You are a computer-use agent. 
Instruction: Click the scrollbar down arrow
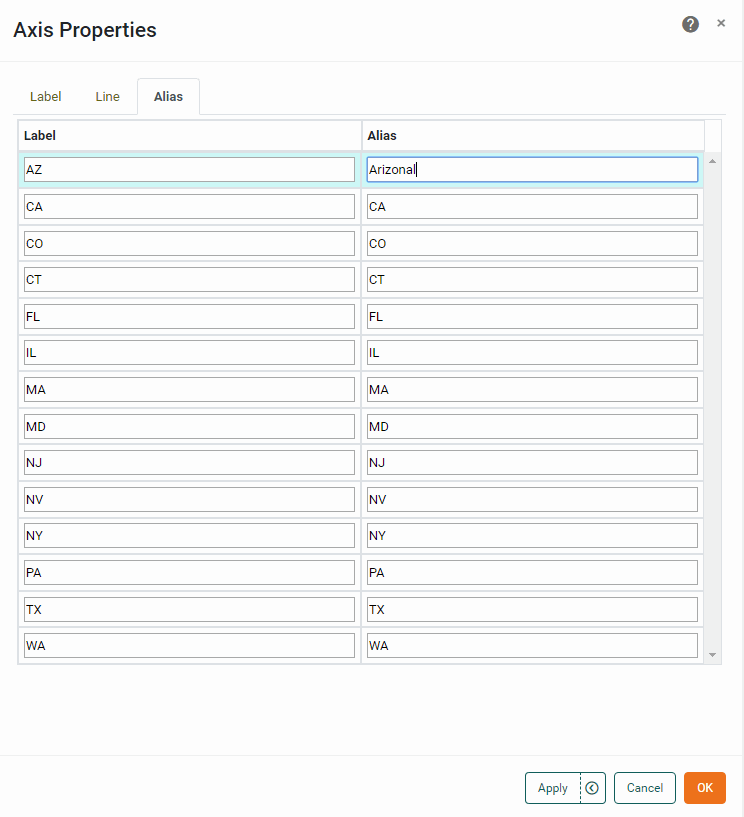point(711,654)
